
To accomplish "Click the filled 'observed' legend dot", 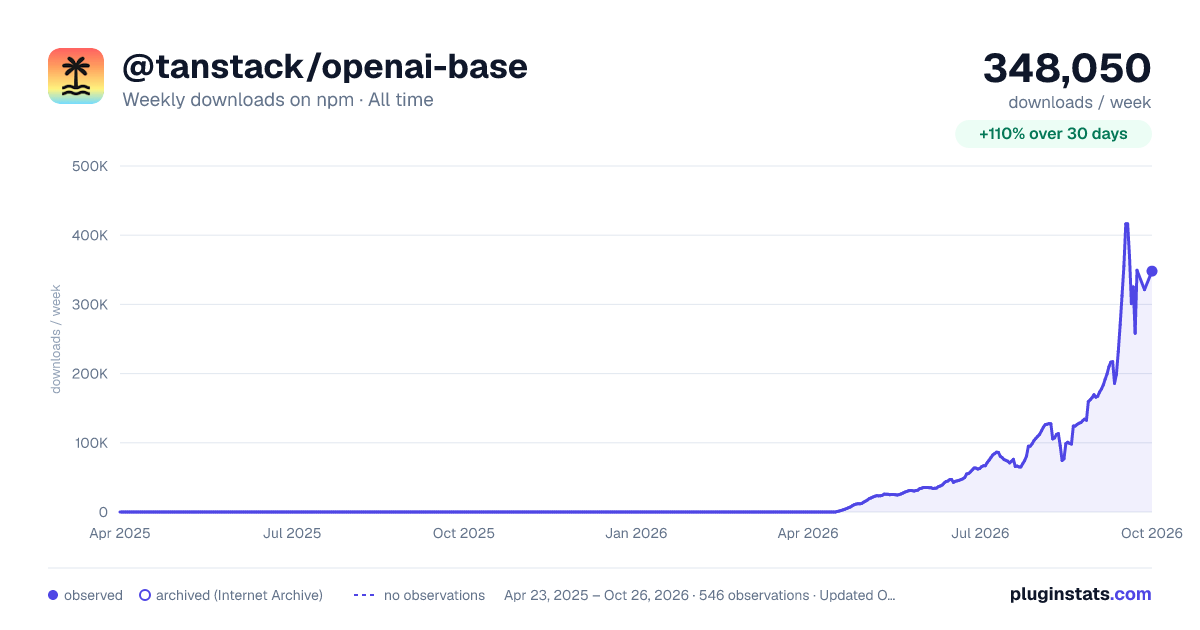I will (53, 595).
